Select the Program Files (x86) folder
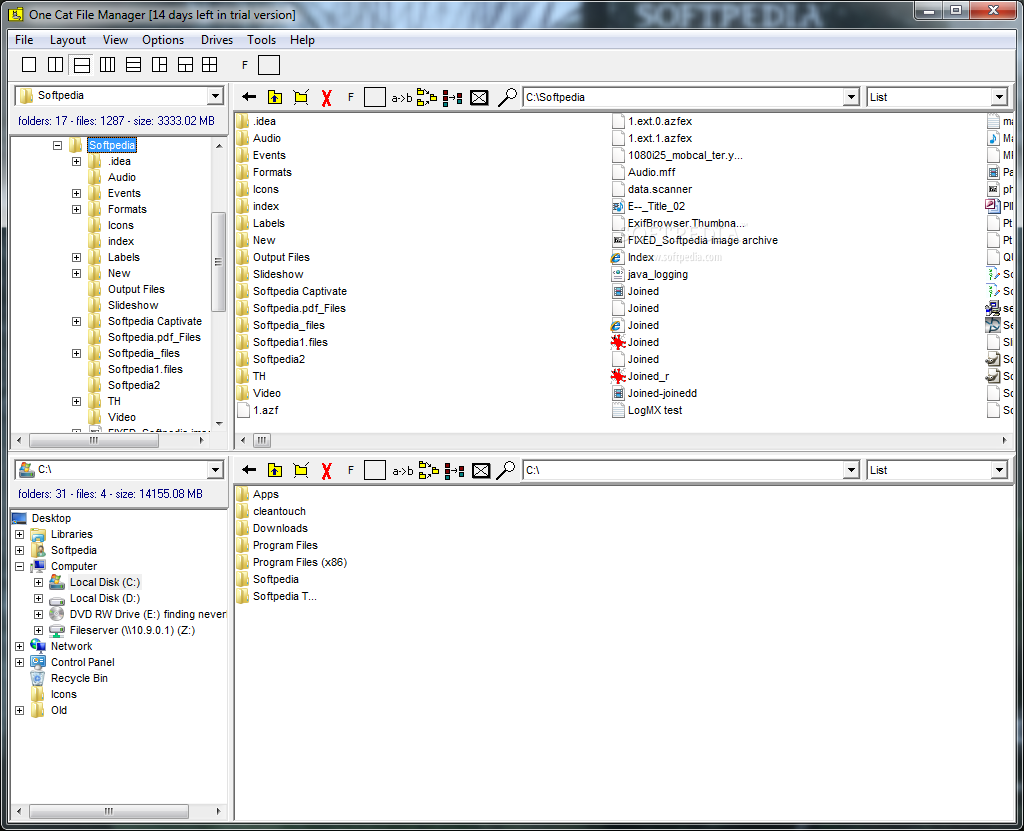Screen dimensions: 1024x831 click(x=300, y=562)
